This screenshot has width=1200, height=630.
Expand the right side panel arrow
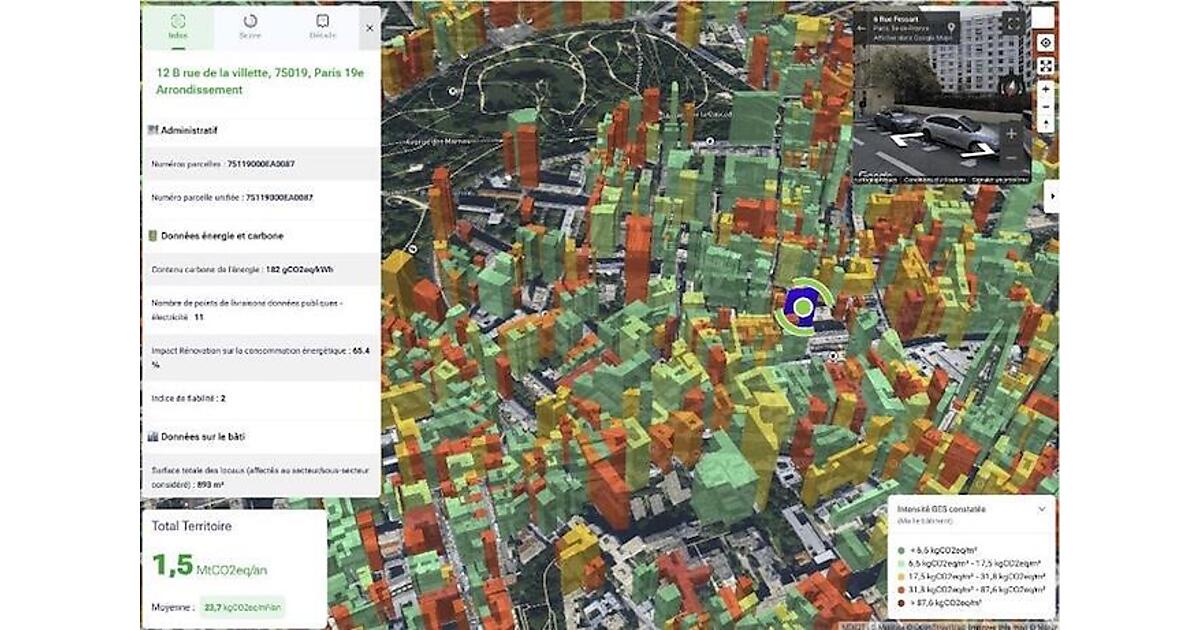[x=1050, y=196]
